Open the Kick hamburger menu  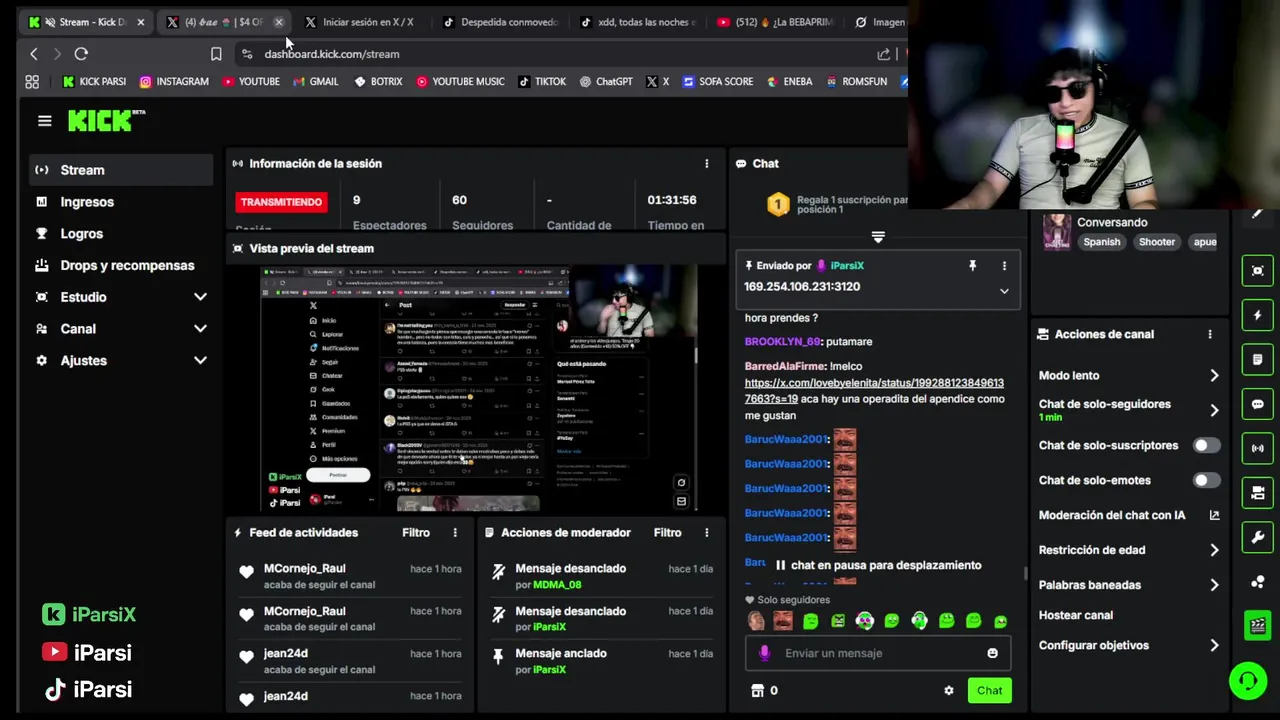point(44,121)
